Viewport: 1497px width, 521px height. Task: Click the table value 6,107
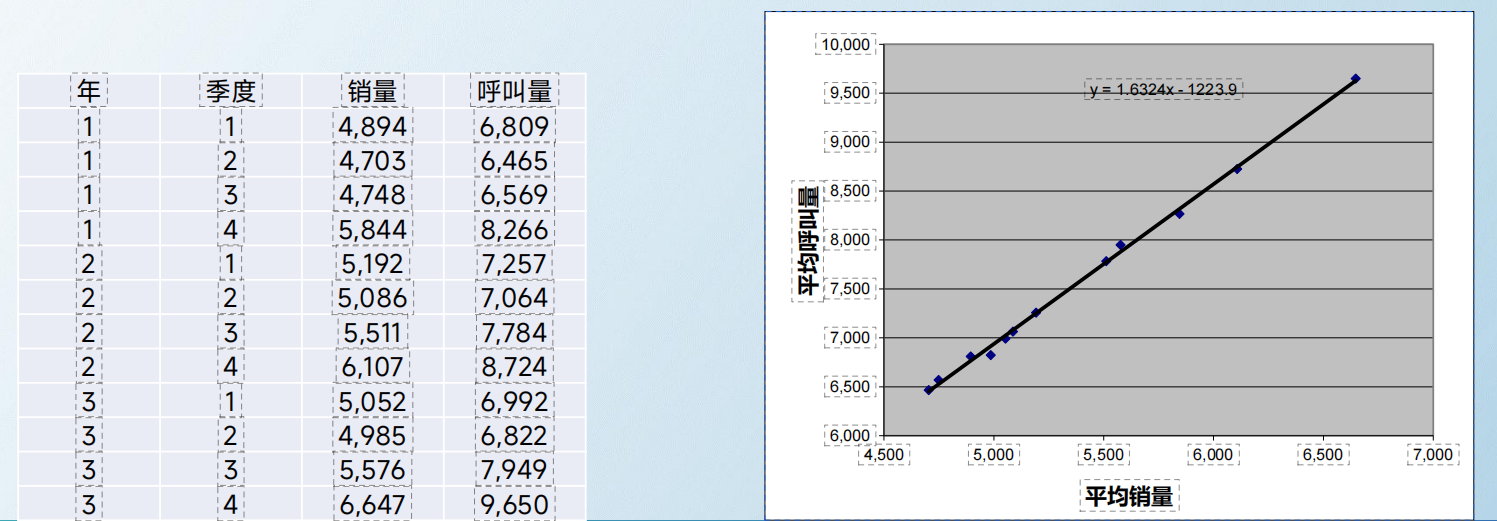click(x=373, y=367)
